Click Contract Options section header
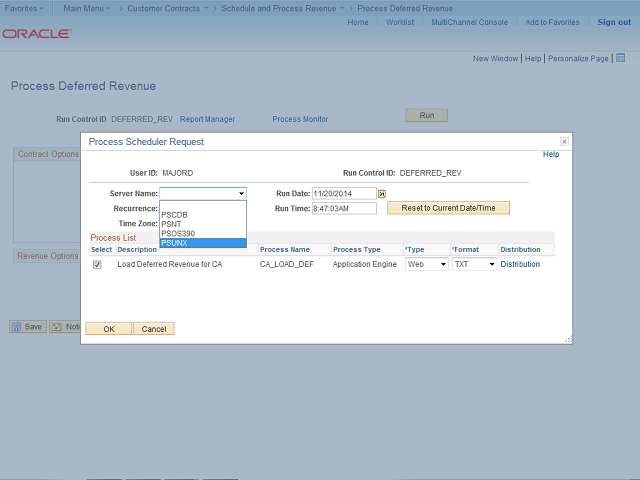The image size is (640, 480). [48, 154]
